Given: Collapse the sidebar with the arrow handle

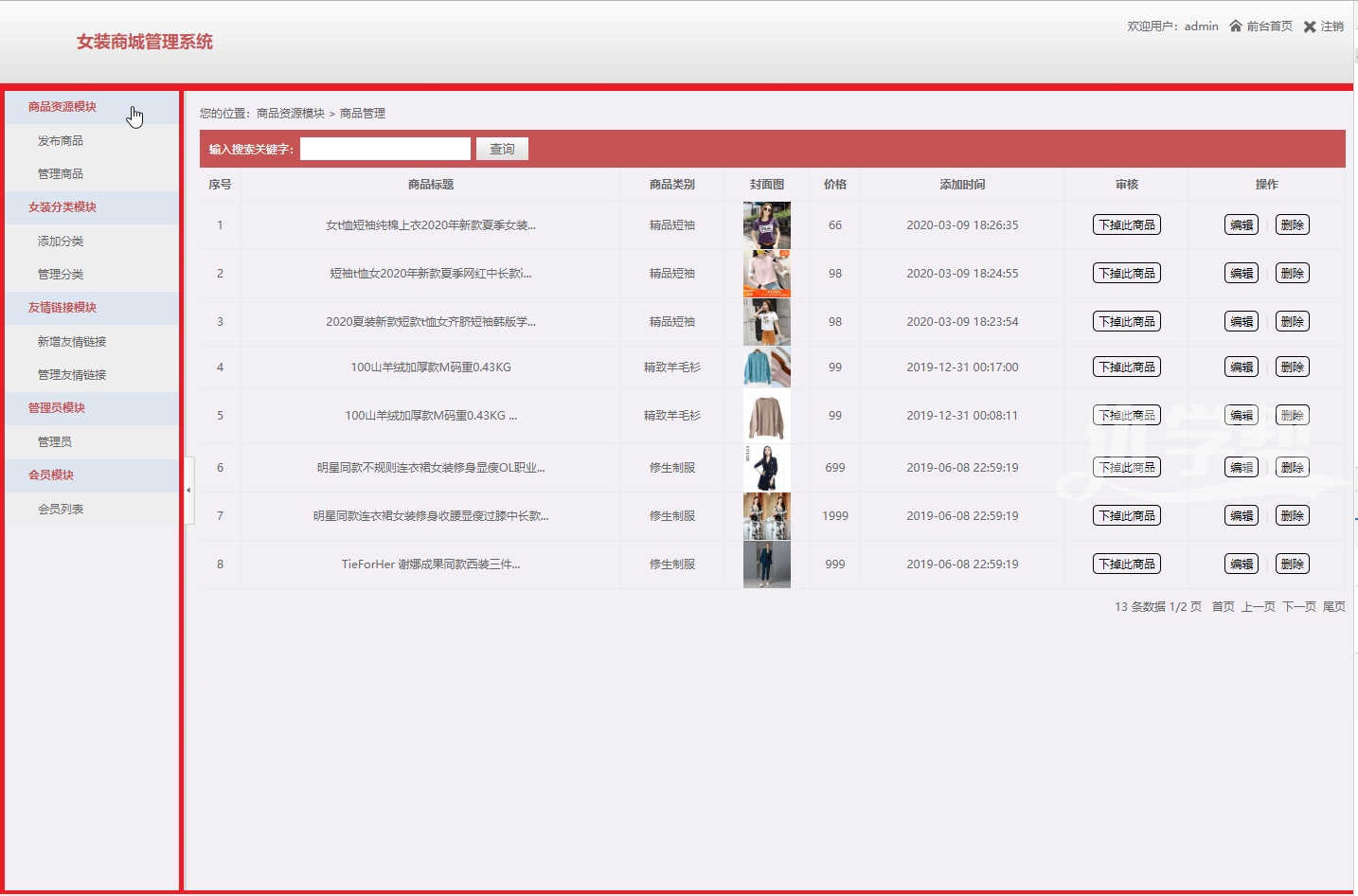Looking at the screenshot, I should click(x=188, y=490).
